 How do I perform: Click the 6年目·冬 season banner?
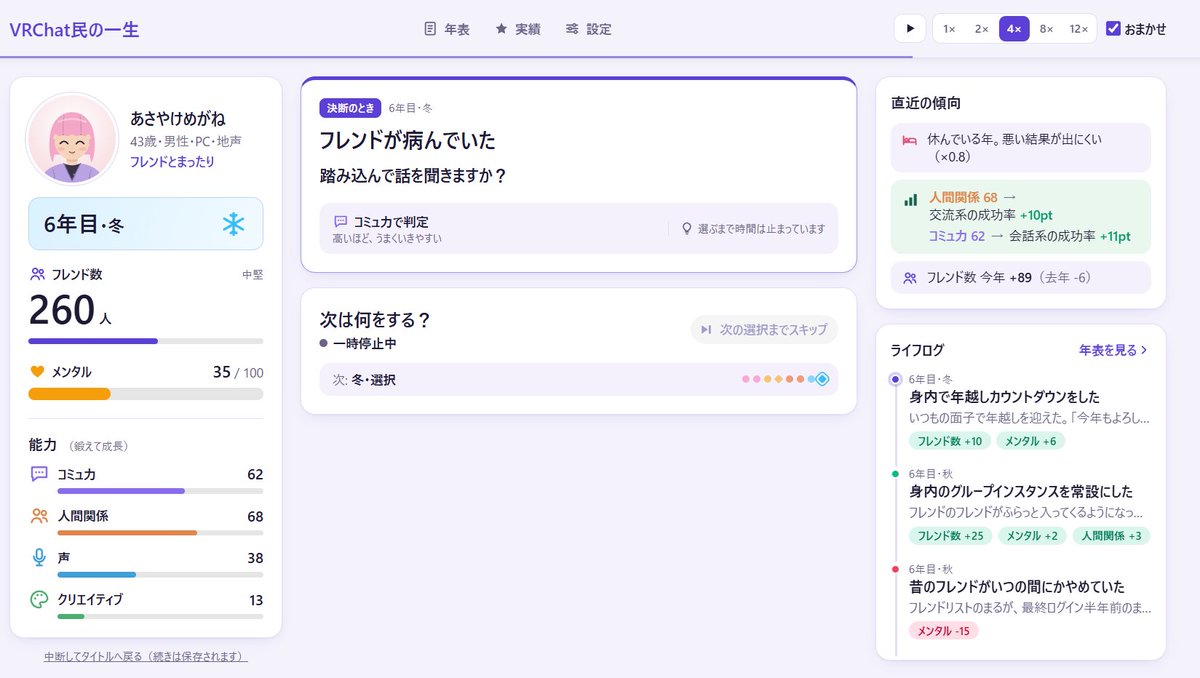point(146,223)
